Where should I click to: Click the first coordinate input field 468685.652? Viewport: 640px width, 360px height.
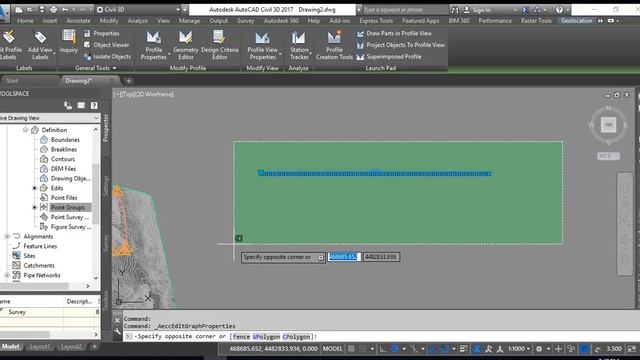click(344, 257)
